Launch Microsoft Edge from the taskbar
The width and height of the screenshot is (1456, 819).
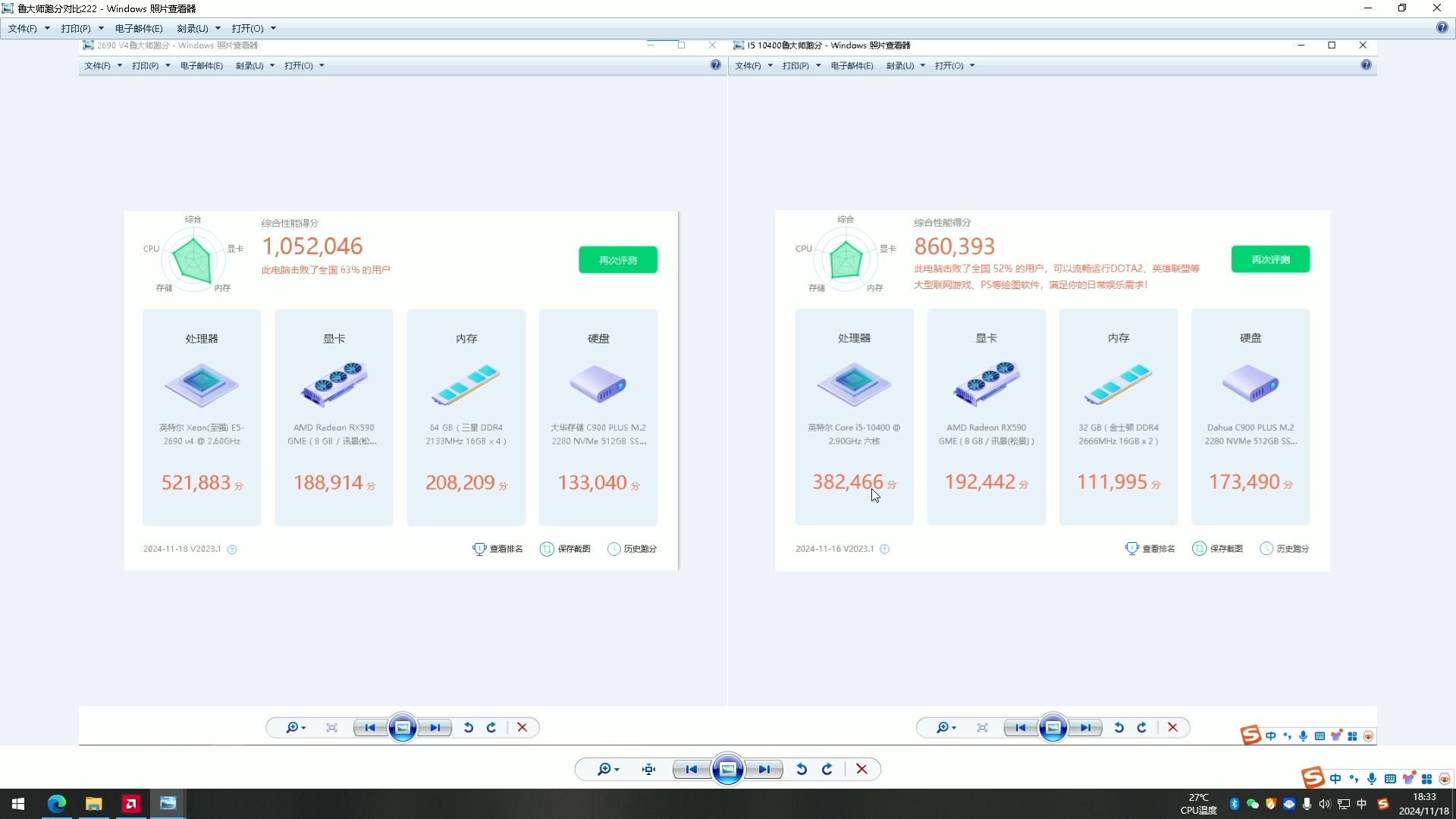point(57,804)
